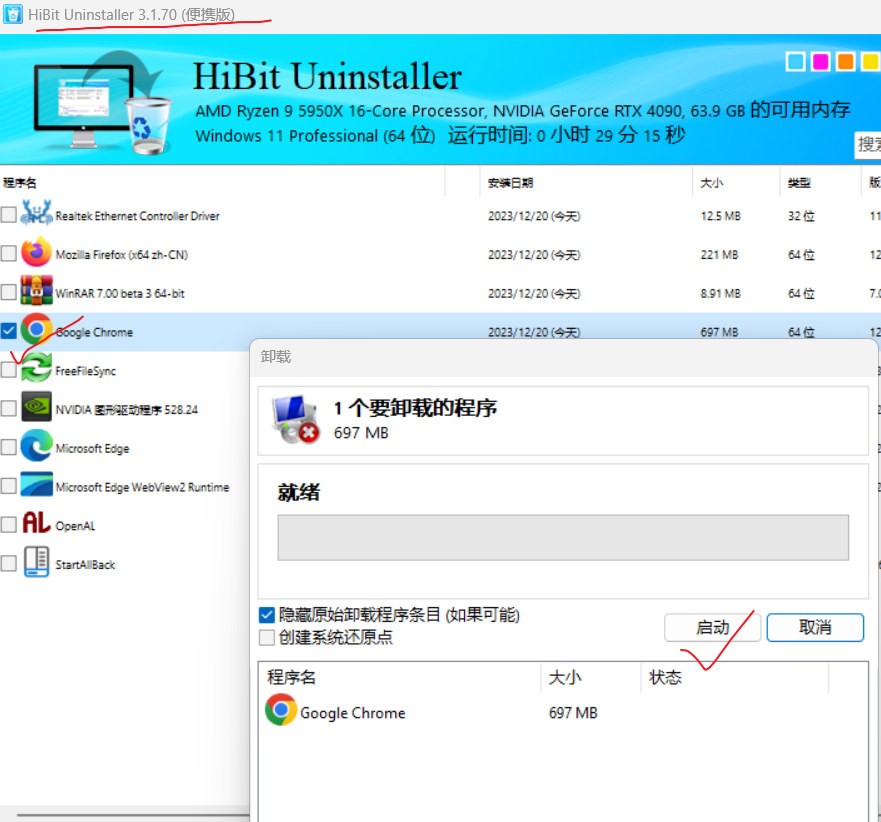The height and width of the screenshot is (822, 881).
Task: Sort by 程序名 column header in main list
Action: pos(20,183)
